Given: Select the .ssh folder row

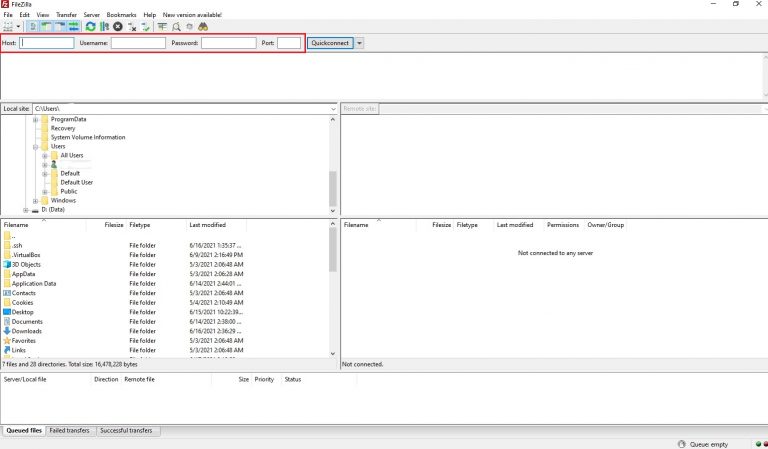Looking at the screenshot, I should tap(122, 245).
